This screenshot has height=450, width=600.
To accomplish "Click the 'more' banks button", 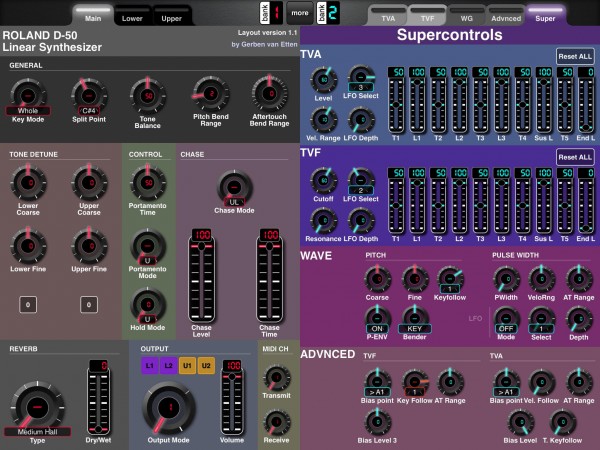I will (300, 13).
